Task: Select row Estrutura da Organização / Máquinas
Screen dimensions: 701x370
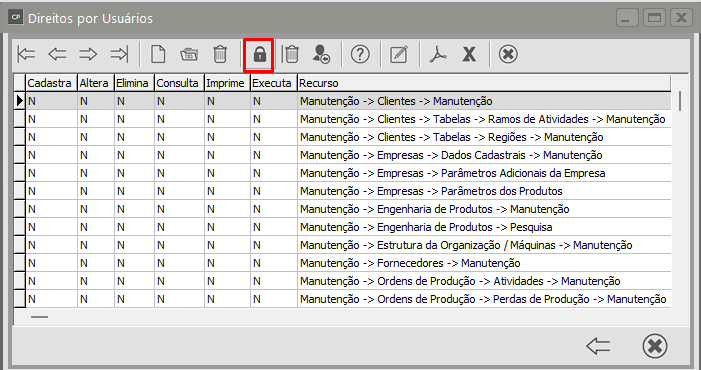Action: 342,245
